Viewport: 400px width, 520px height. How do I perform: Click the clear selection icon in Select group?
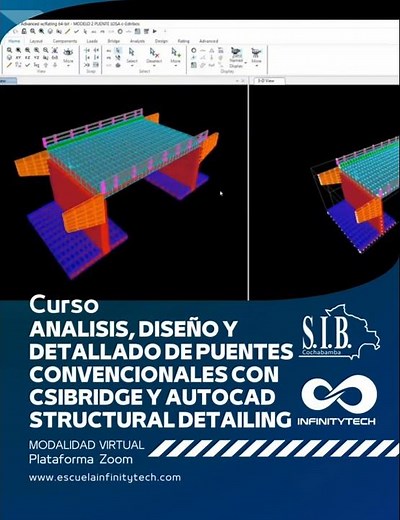pyautogui.click(x=109, y=65)
